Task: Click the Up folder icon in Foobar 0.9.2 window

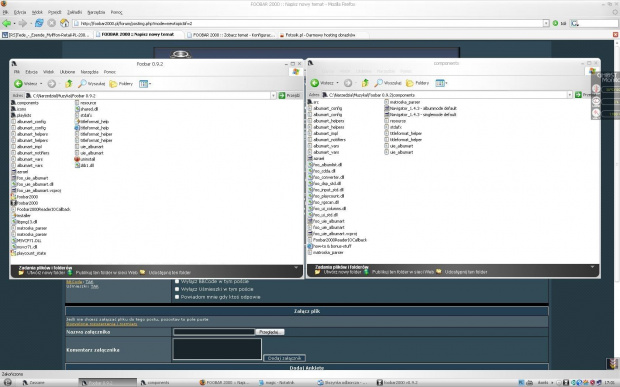Action: click(69, 83)
